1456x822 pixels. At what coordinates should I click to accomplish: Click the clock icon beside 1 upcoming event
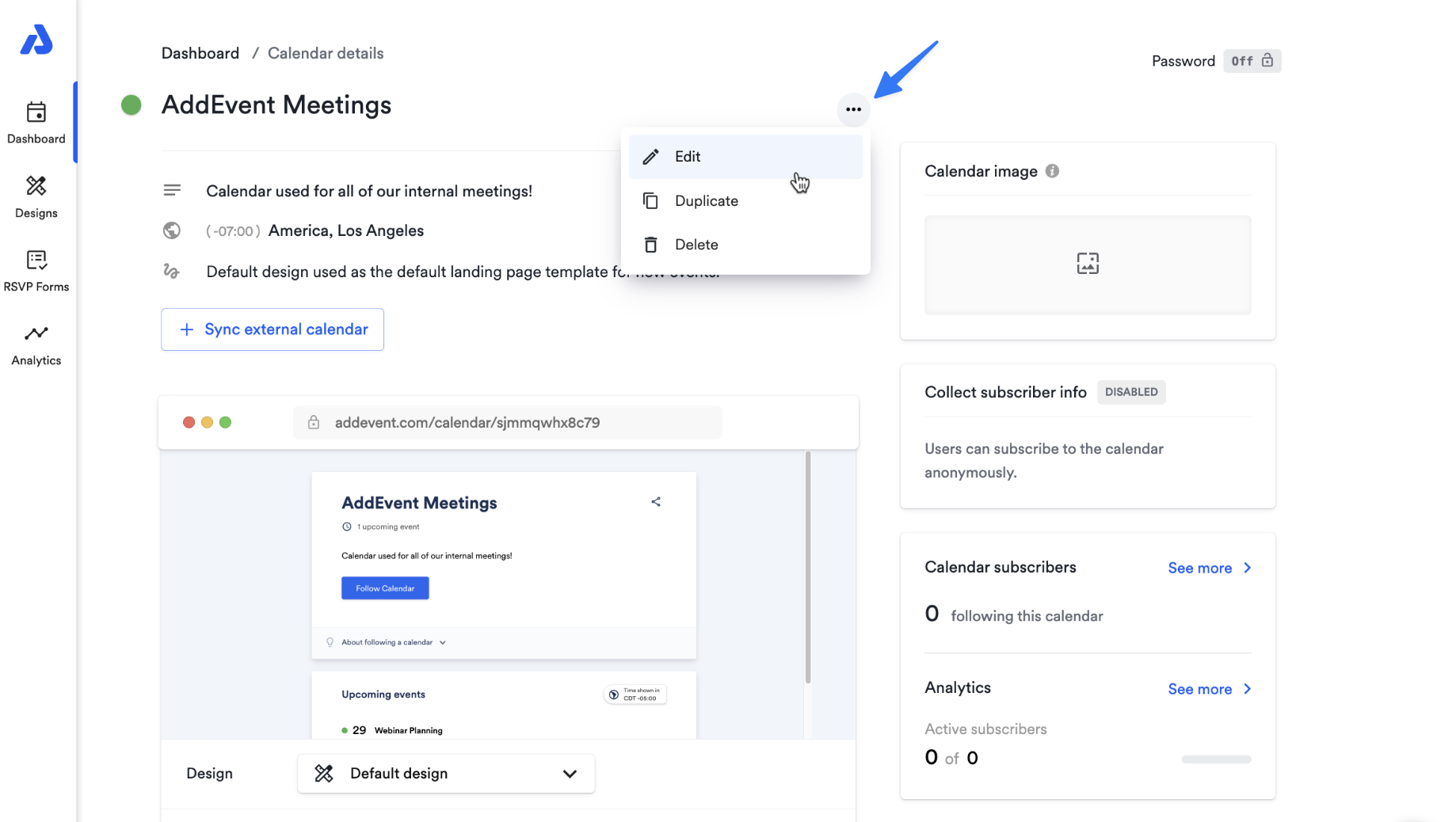[x=346, y=527]
